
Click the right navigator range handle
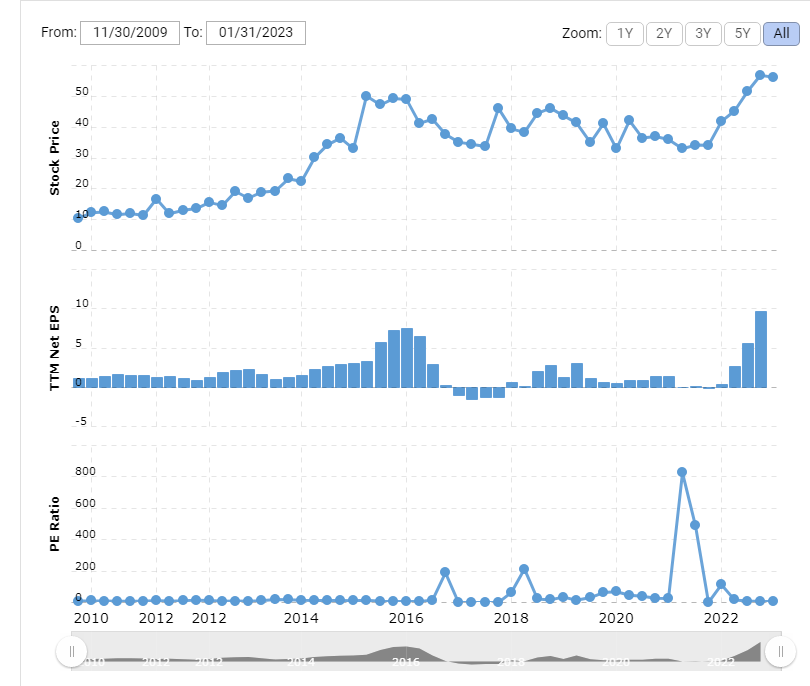click(779, 652)
